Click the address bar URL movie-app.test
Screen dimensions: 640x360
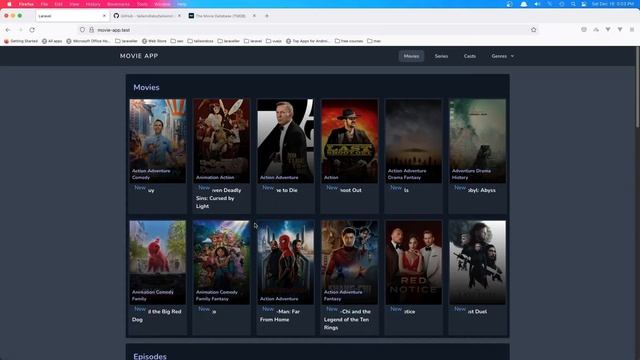point(113,30)
